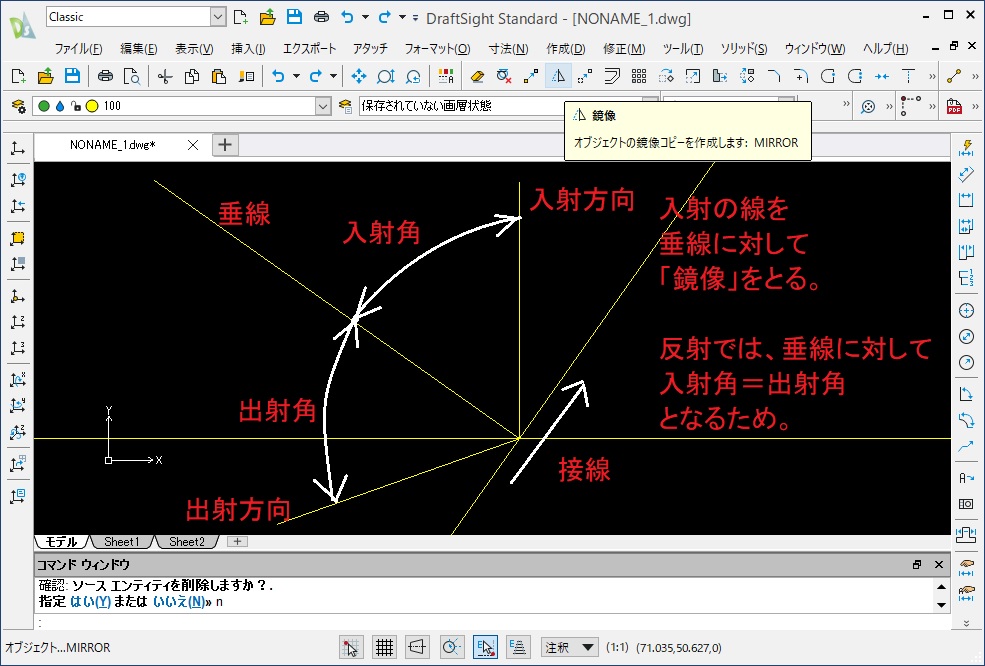Toggle Entity Snap (ESnap) in the status bar
Image resolution: width=985 pixels, height=666 pixels.
coord(485,647)
